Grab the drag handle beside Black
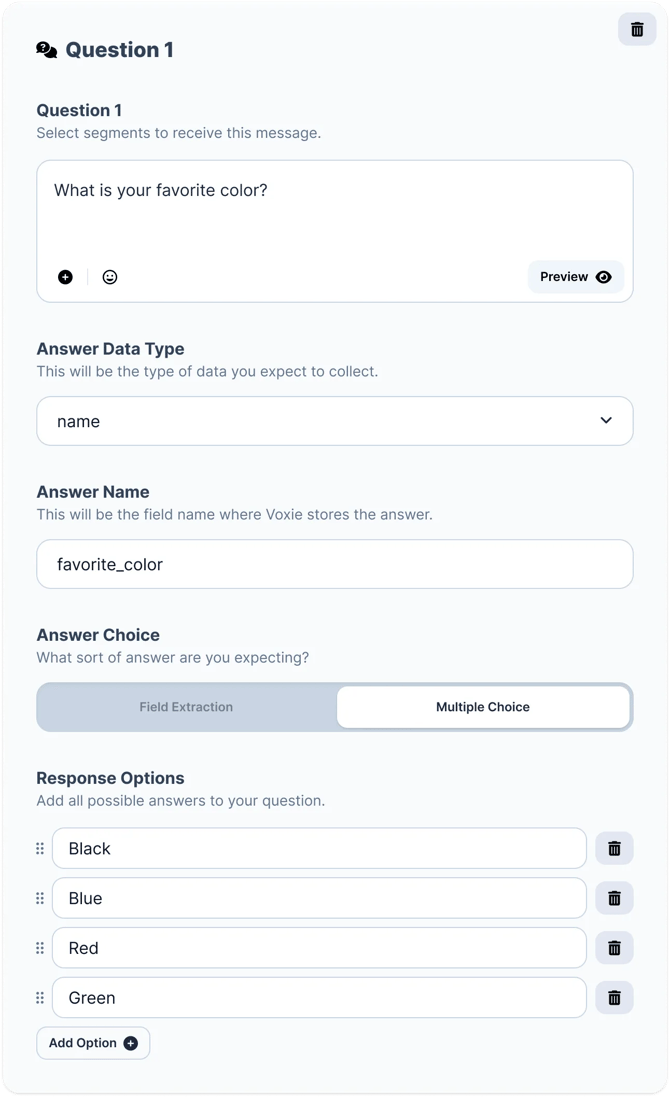The width and height of the screenshot is (670, 1097). pyautogui.click(x=40, y=848)
